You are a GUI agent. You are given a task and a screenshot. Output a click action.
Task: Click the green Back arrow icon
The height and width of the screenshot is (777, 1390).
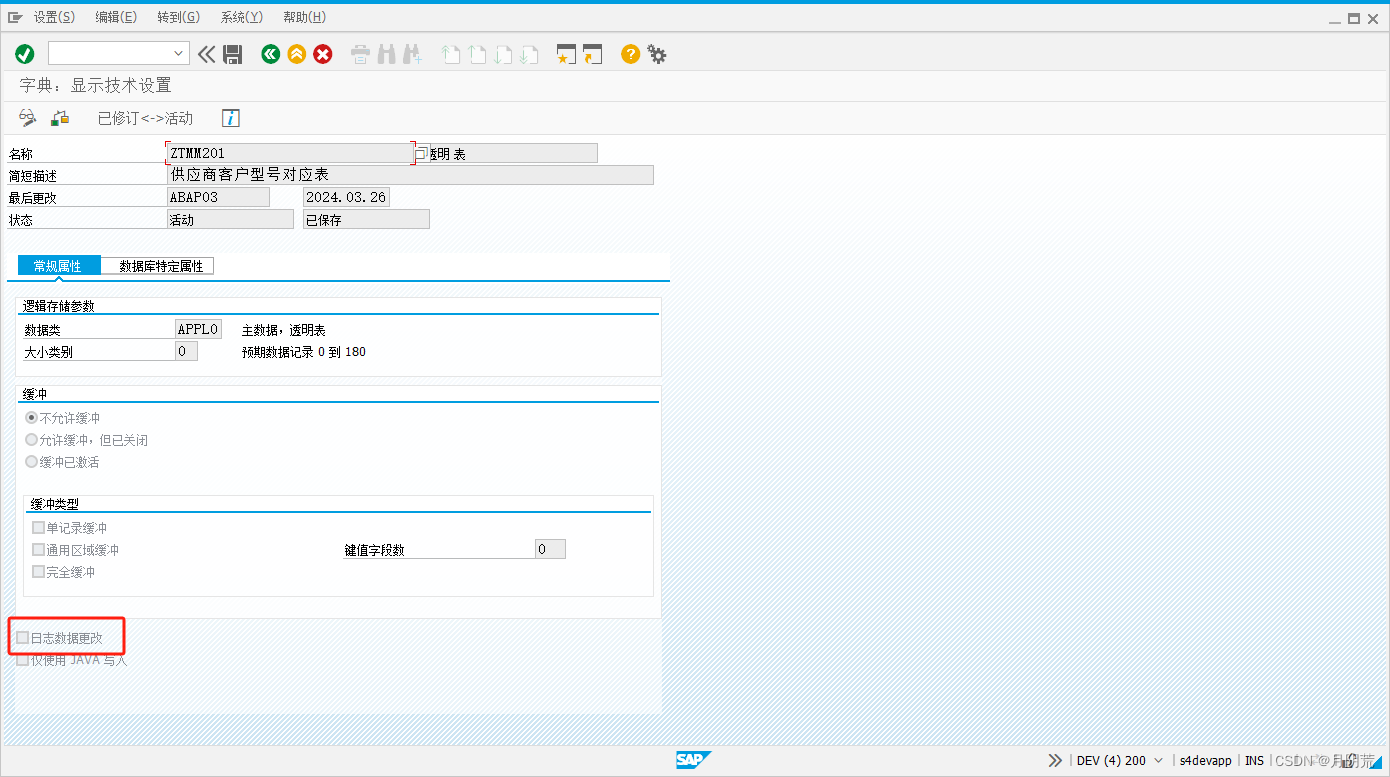[270, 54]
